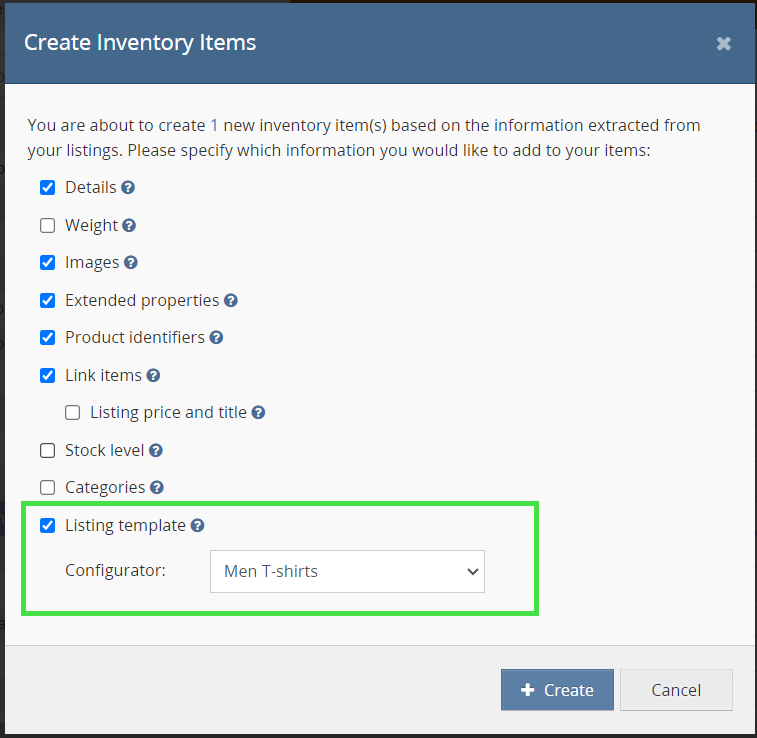Image resolution: width=757 pixels, height=738 pixels.
Task: Click Cancel to dismiss the dialog
Action: coord(676,690)
